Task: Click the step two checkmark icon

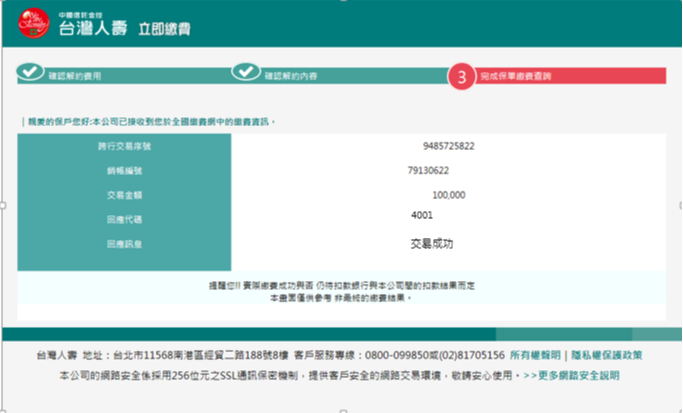Action: [246, 71]
